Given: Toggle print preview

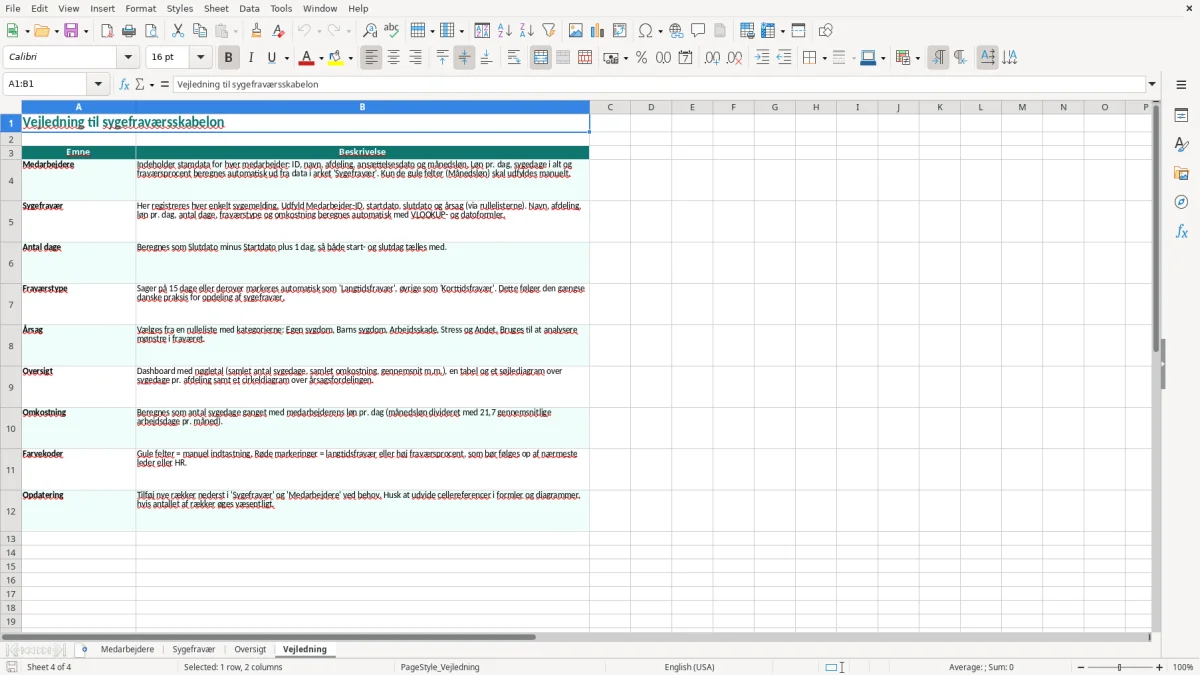Looking at the screenshot, I should [x=151, y=31].
